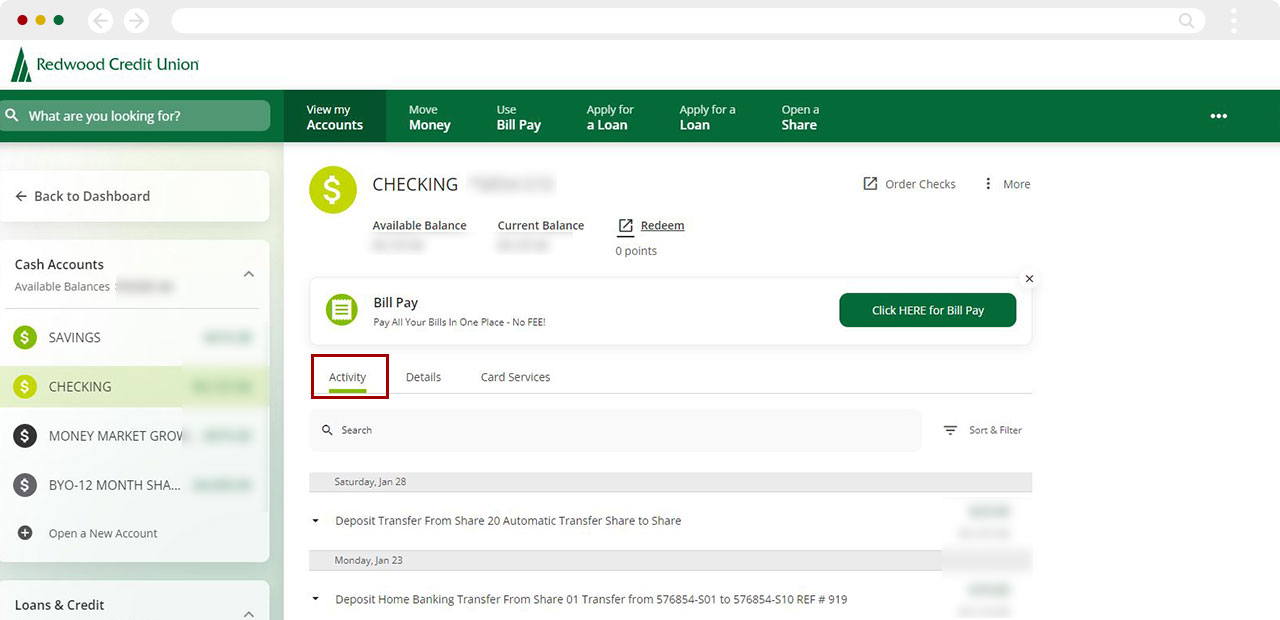Select the MONEY MARKET GROWTH account
The width and height of the screenshot is (1280, 620).
click(x=135, y=436)
